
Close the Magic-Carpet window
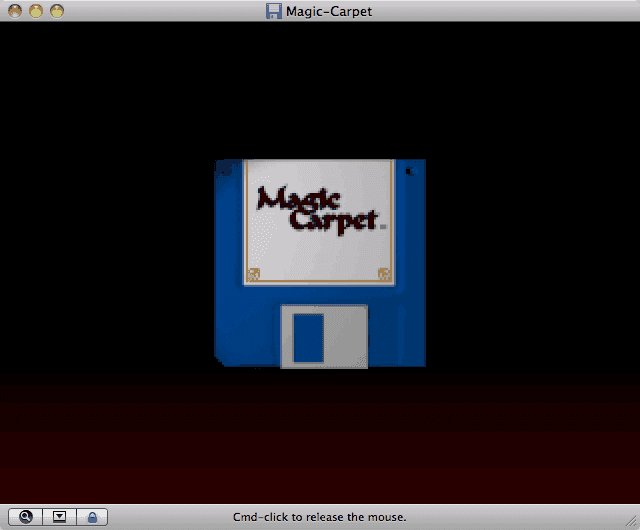click(x=13, y=11)
